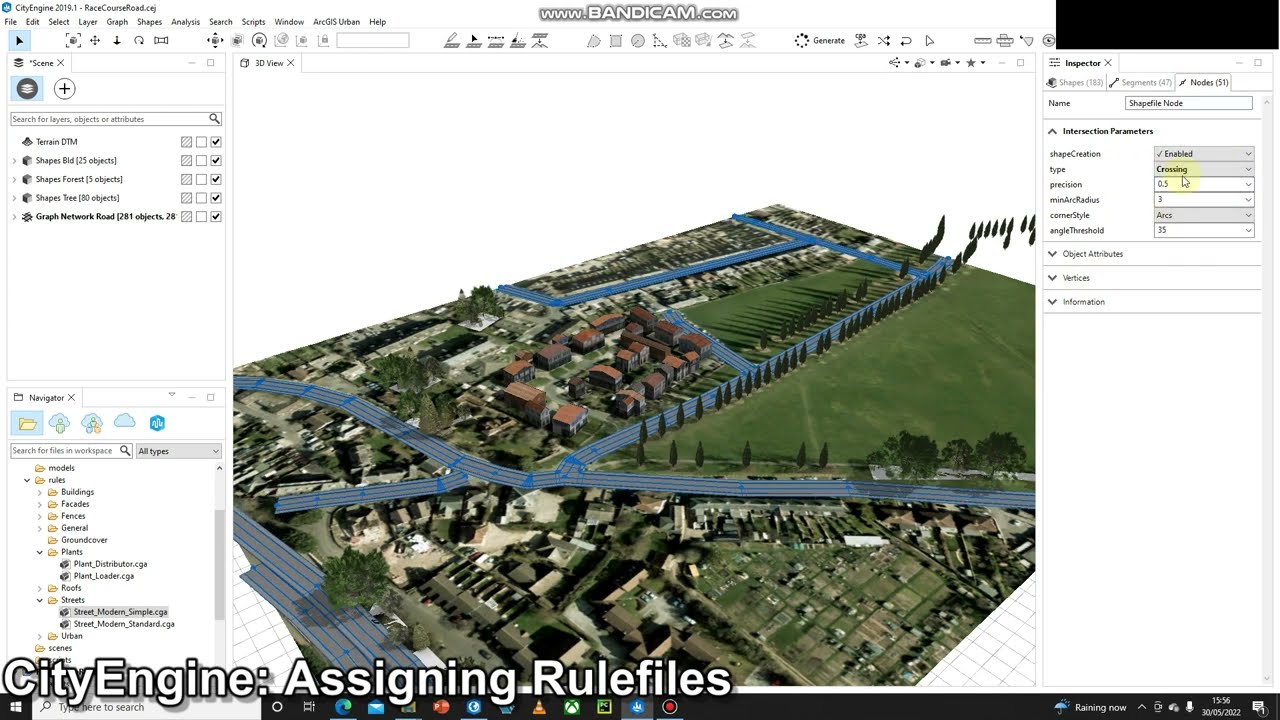Screen dimensions: 1280x720
Task: Click the Frame Selection tool
Action: pyautogui.click(x=73, y=41)
